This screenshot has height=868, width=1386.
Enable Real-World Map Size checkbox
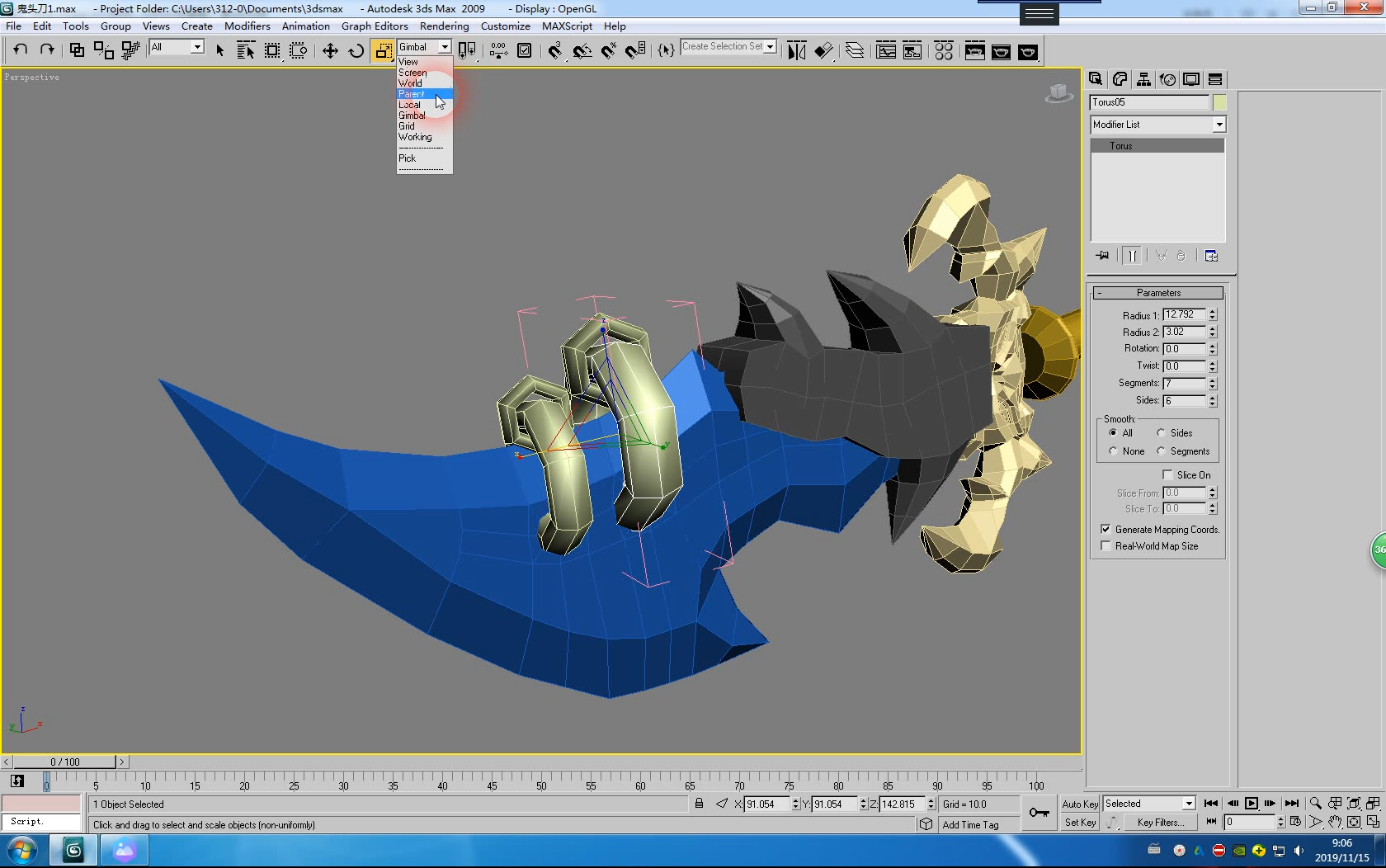point(1105,546)
